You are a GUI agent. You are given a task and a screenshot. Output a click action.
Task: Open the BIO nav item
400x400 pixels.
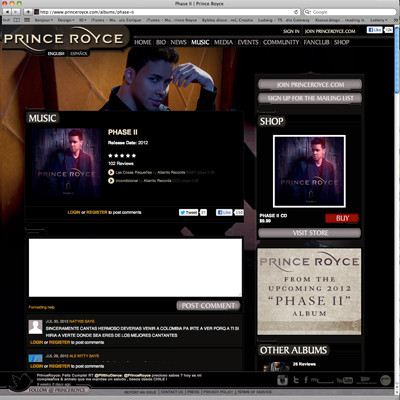(161, 42)
